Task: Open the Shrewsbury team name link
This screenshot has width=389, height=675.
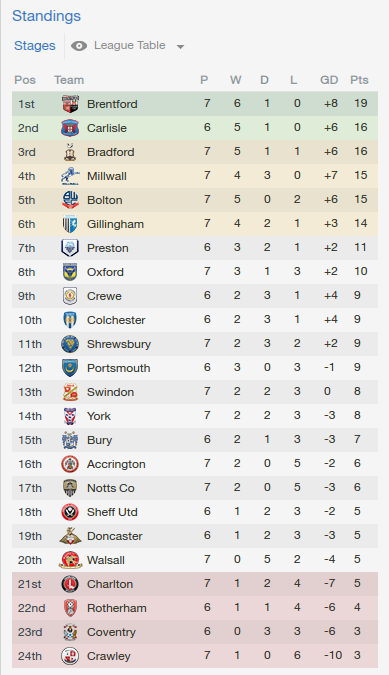Action: 119,344
